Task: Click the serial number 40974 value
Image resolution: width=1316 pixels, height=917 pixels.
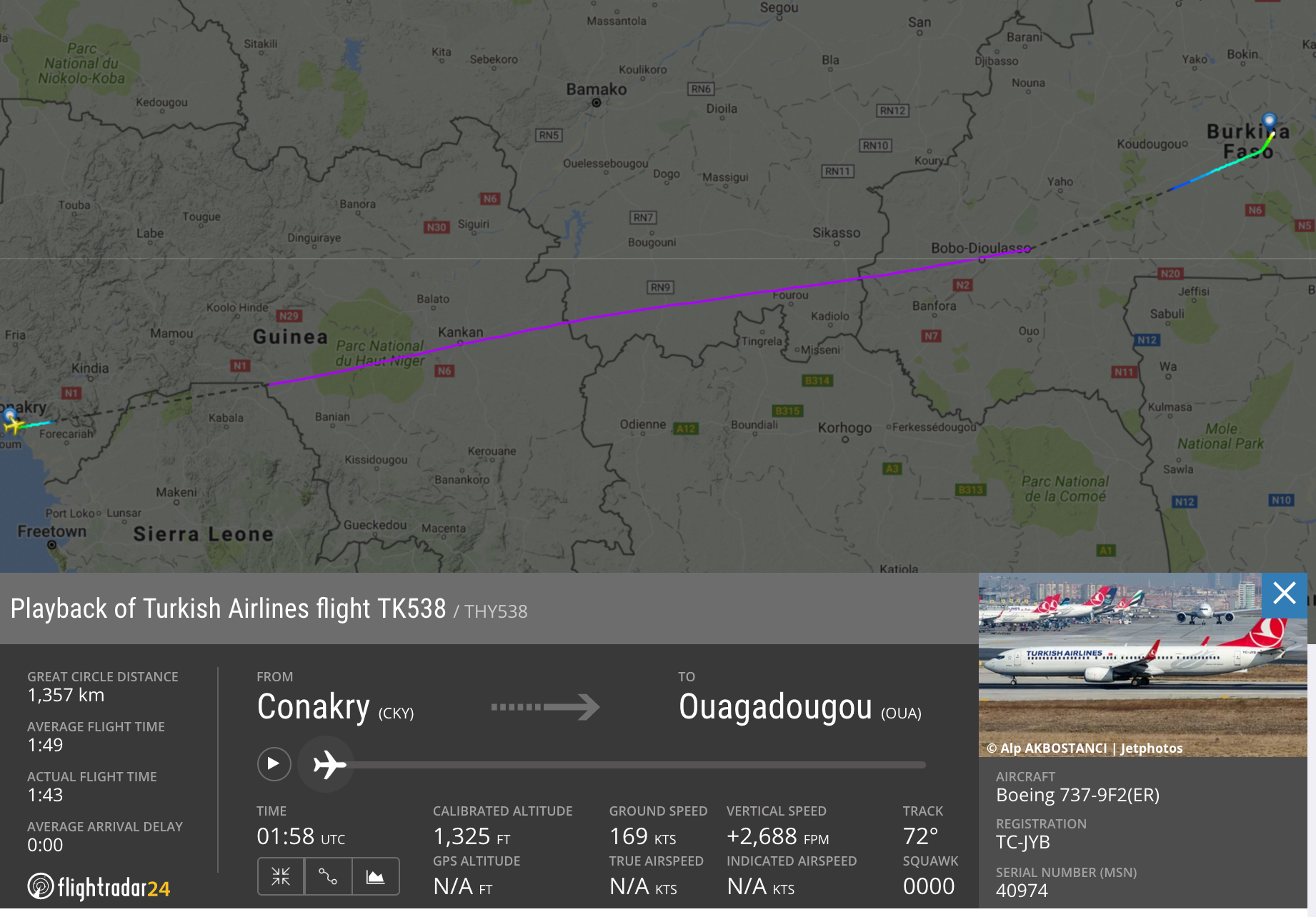Action: [1022, 891]
